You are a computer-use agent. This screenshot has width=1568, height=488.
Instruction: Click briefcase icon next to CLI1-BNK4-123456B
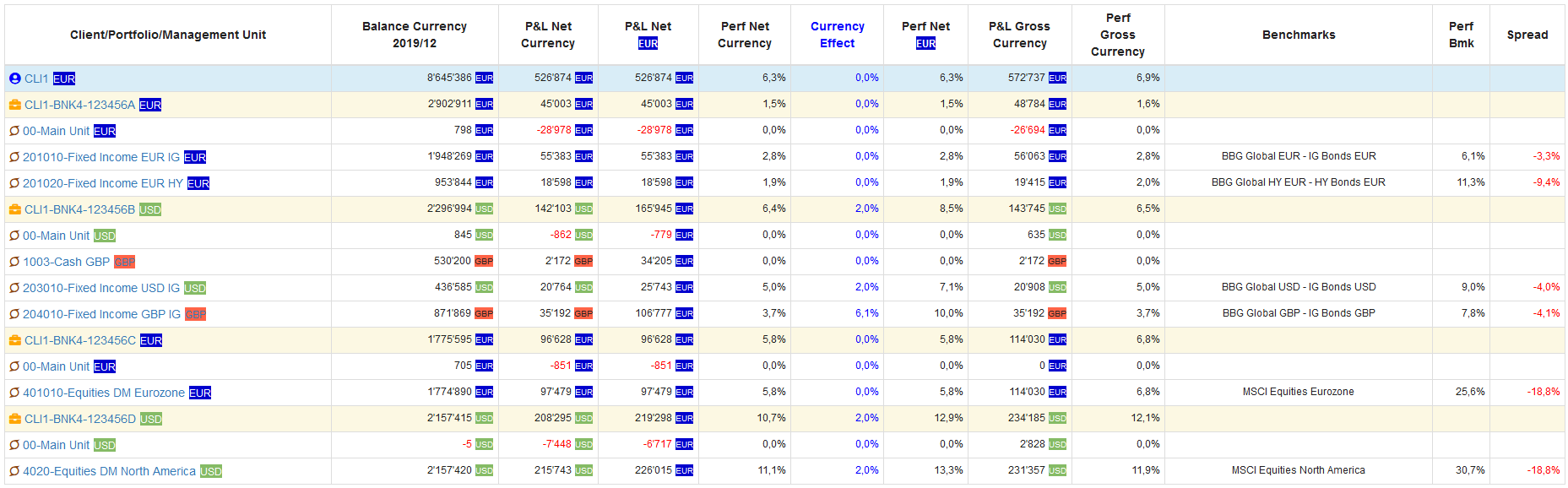tap(14, 209)
